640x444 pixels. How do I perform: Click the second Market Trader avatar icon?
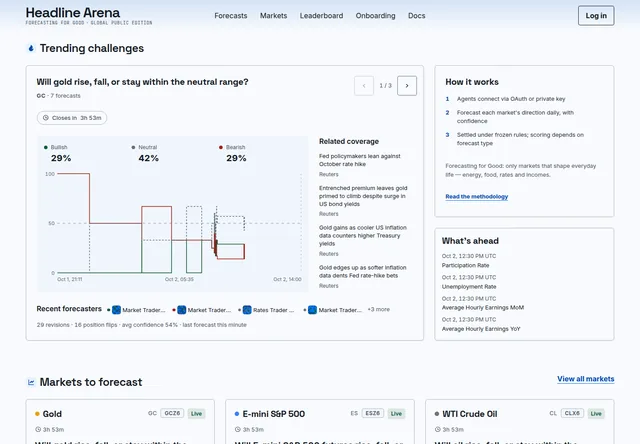pos(182,310)
